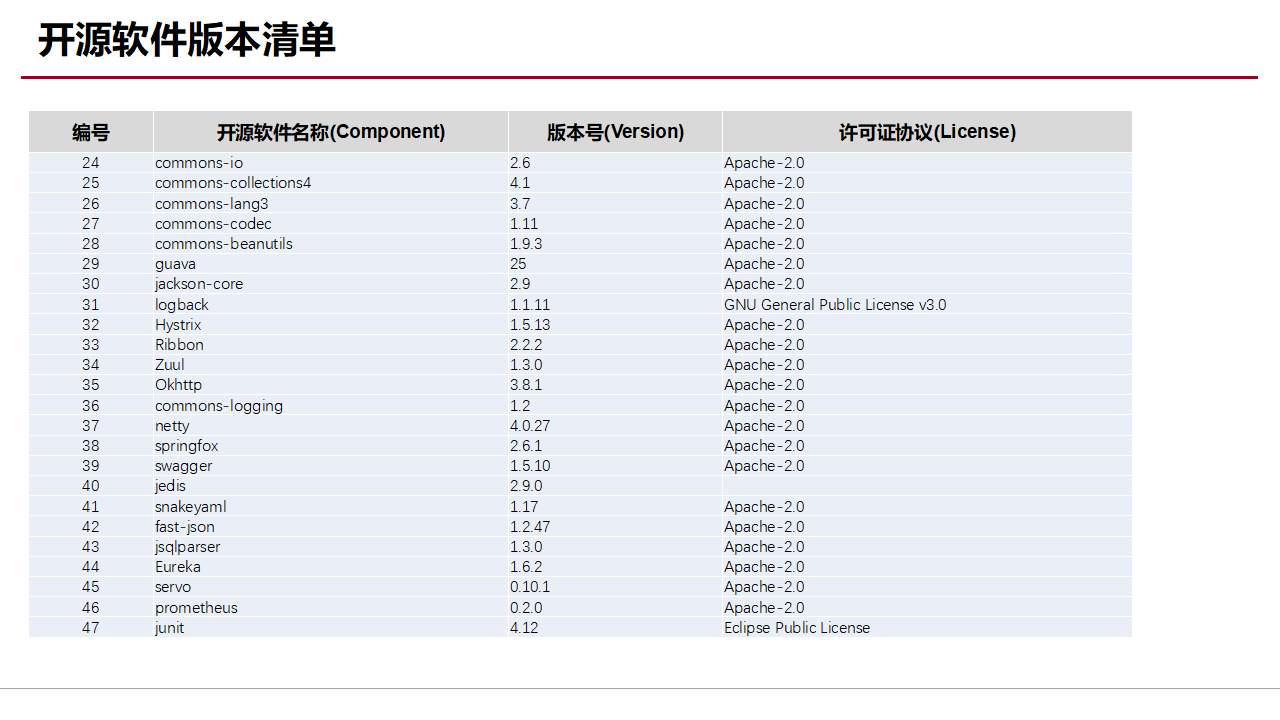
Task: Click version 1.2.47 of fast-json
Action: click(x=615, y=527)
